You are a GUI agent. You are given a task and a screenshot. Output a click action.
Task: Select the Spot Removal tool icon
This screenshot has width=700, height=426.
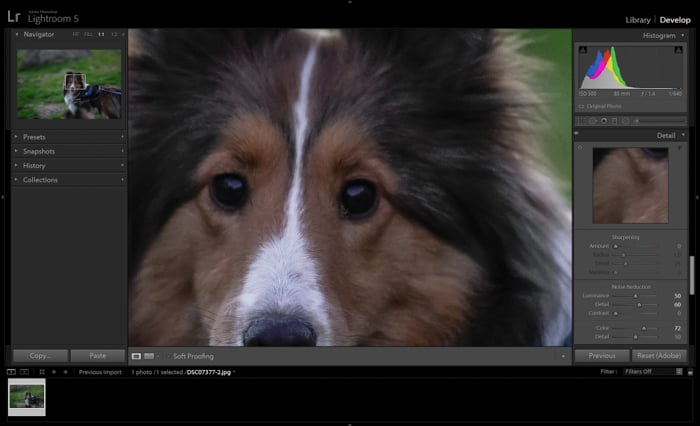(x=593, y=121)
